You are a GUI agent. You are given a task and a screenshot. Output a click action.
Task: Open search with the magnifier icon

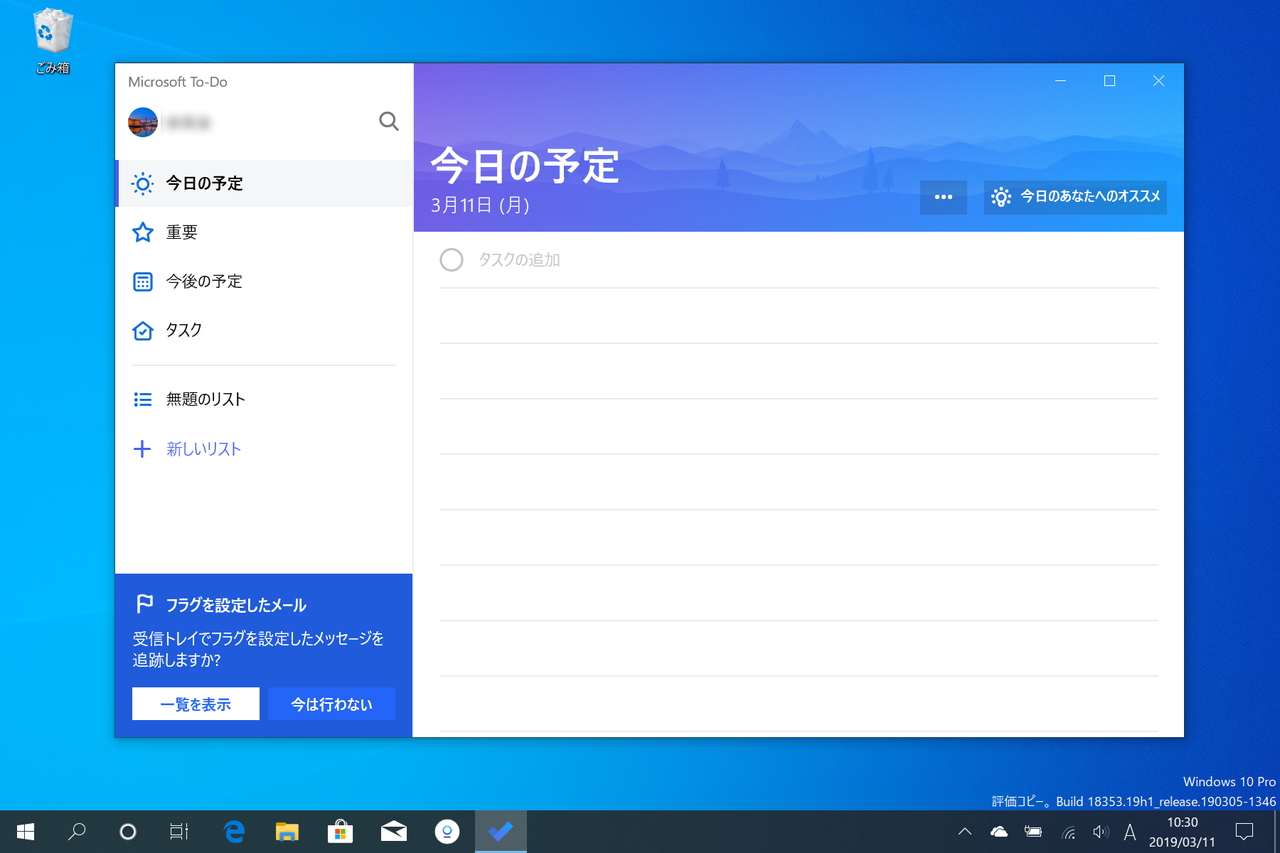pyautogui.click(x=389, y=121)
